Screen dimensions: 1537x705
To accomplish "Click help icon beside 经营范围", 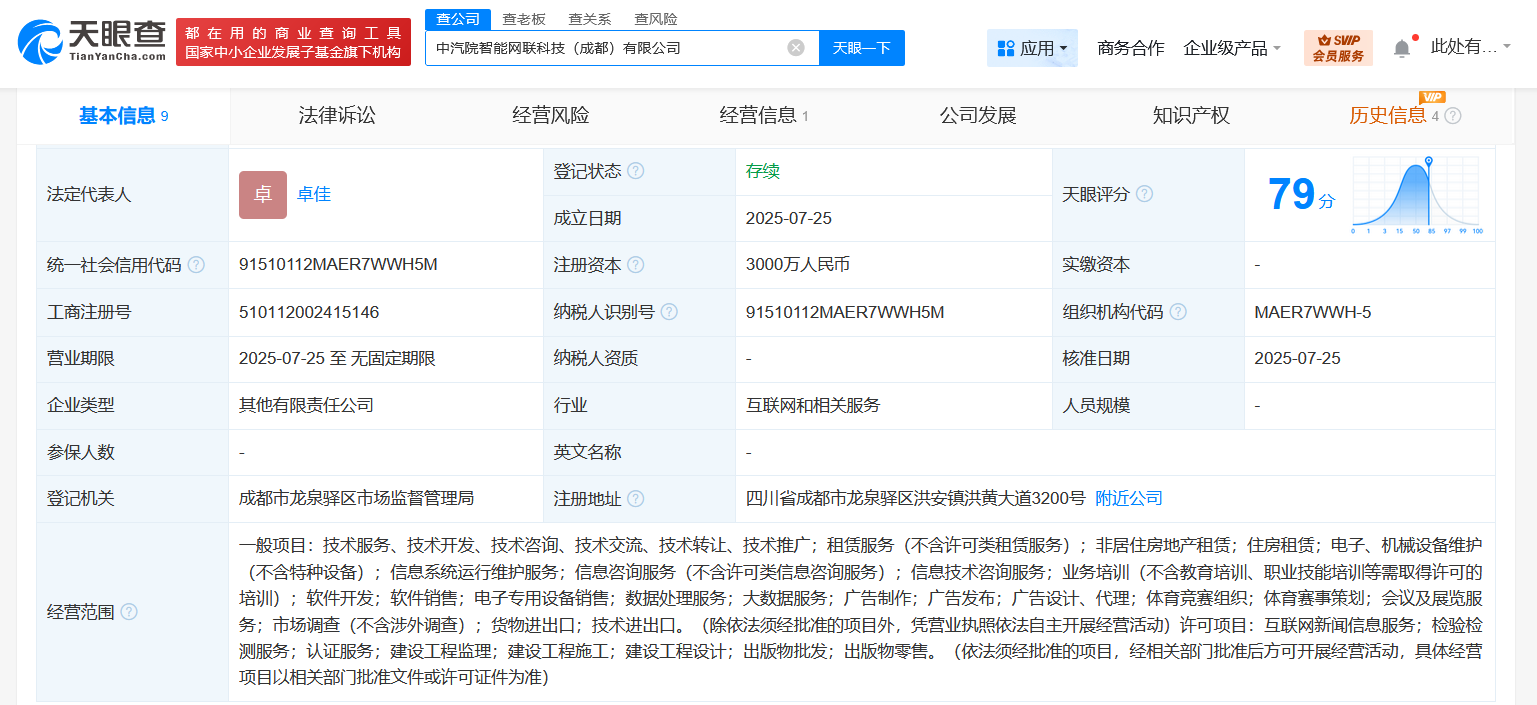I will pos(129,612).
